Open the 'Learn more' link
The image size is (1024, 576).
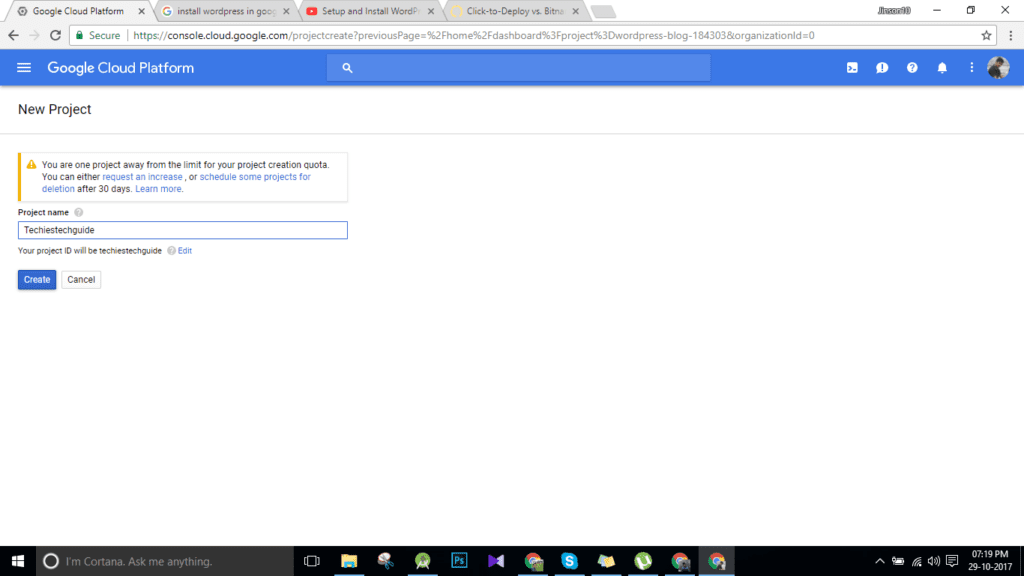coord(159,189)
